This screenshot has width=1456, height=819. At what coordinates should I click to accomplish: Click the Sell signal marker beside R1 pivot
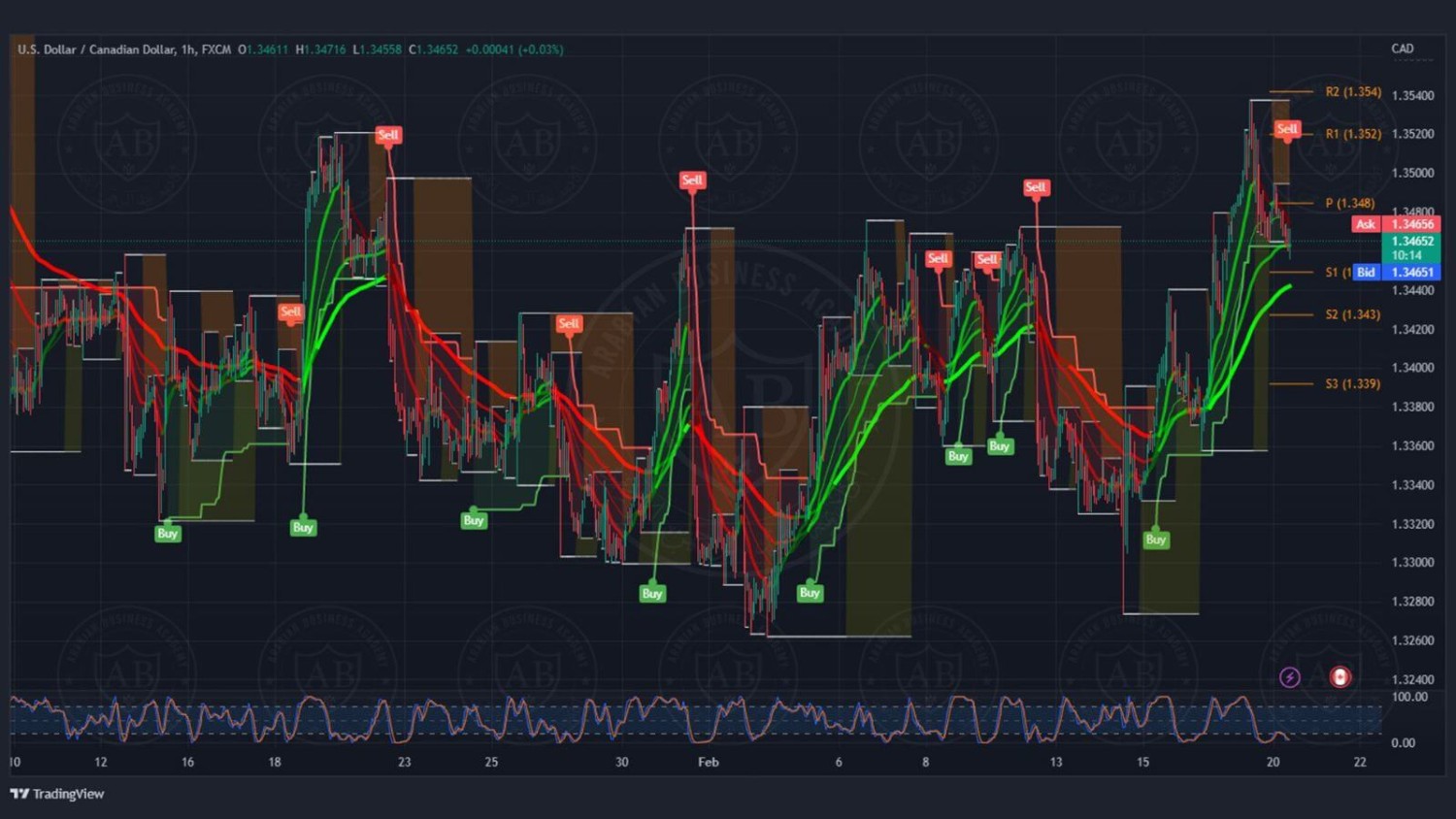[x=1287, y=129]
